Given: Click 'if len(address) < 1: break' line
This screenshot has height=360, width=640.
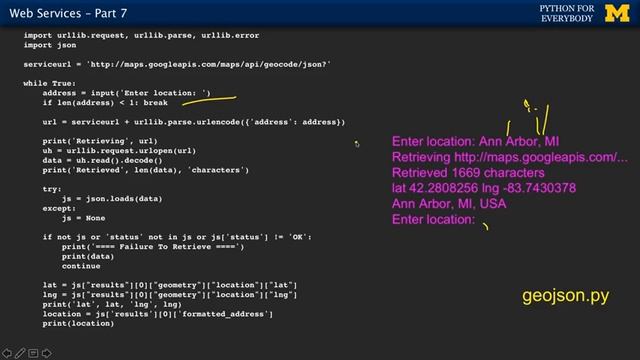Looking at the screenshot, I should point(105,103).
